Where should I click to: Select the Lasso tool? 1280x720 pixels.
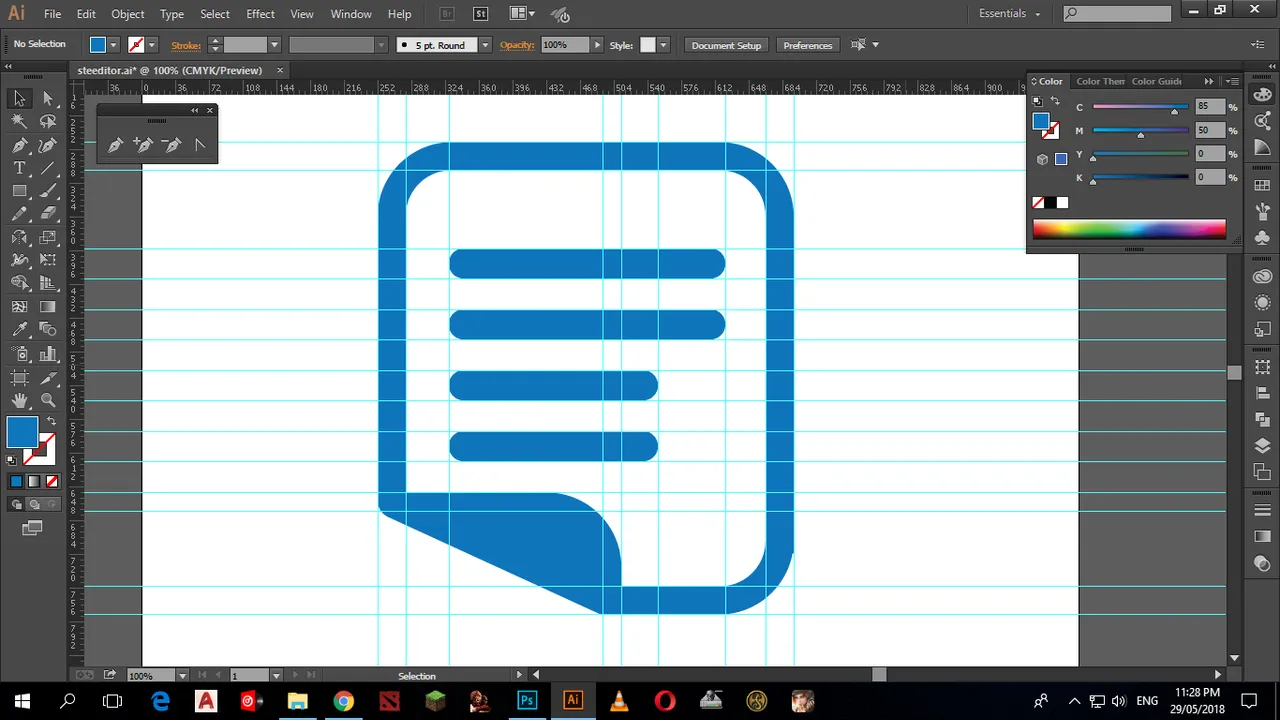pyautogui.click(x=47, y=121)
